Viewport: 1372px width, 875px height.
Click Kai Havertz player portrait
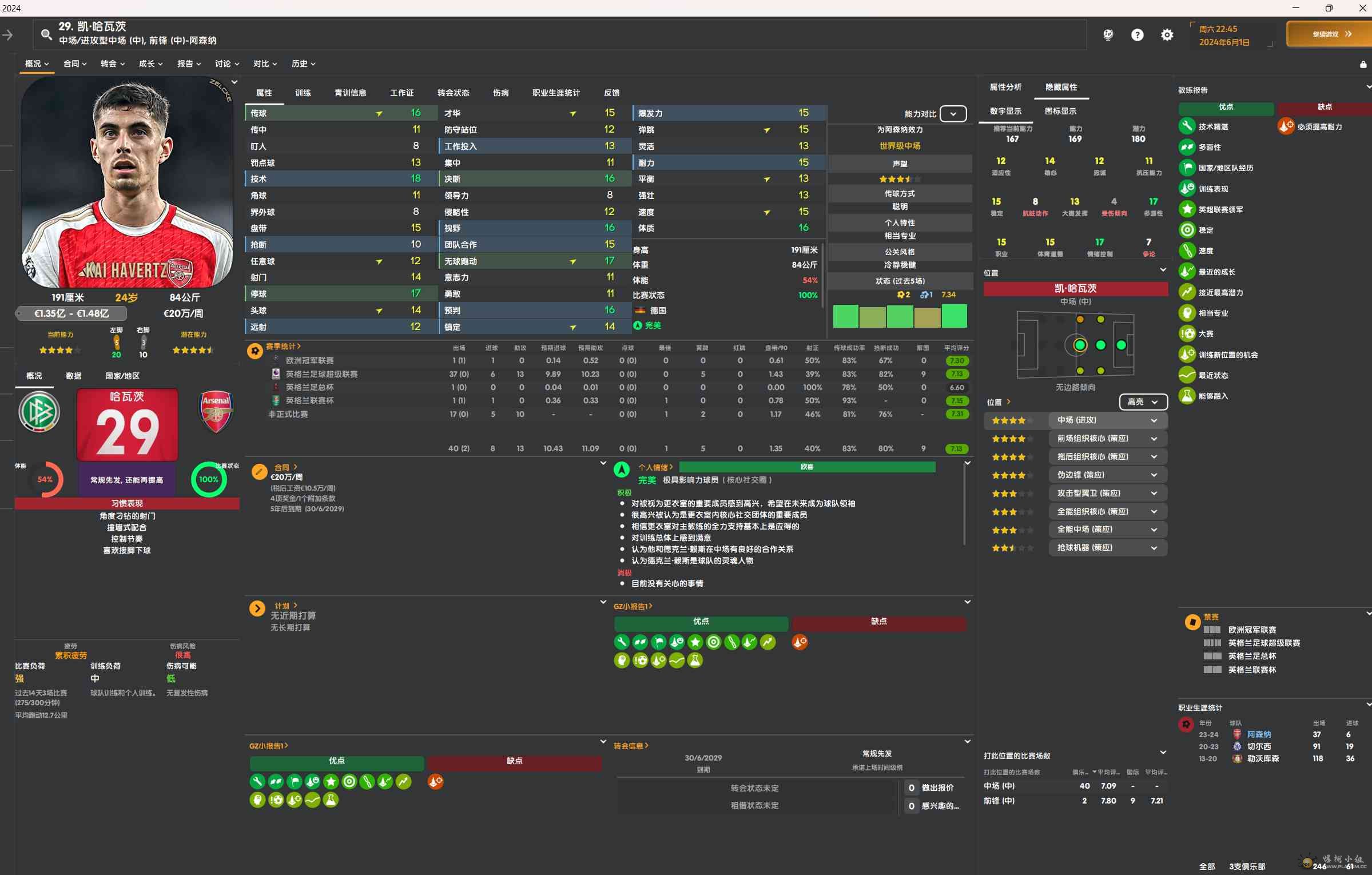pyautogui.click(x=127, y=182)
